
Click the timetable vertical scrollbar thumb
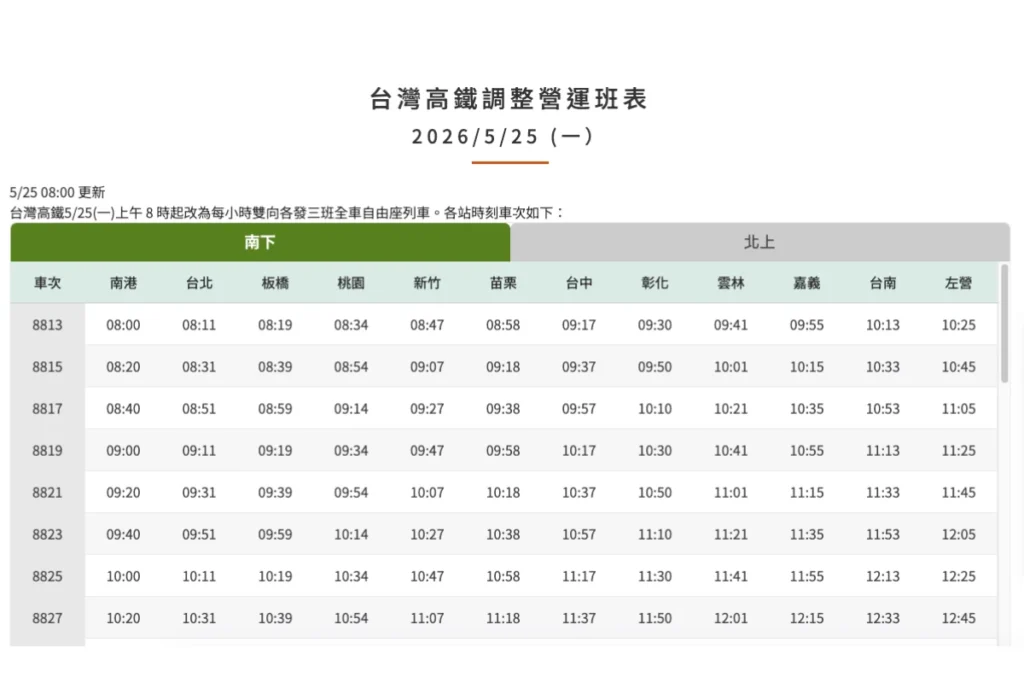point(1004,323)
